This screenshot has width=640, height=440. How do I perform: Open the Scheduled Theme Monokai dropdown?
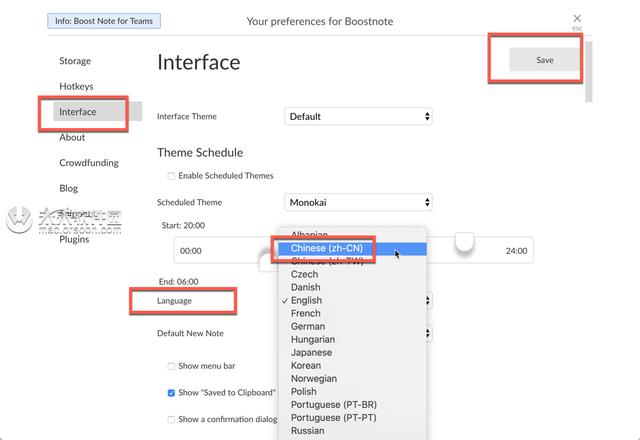tap(358, 202)
